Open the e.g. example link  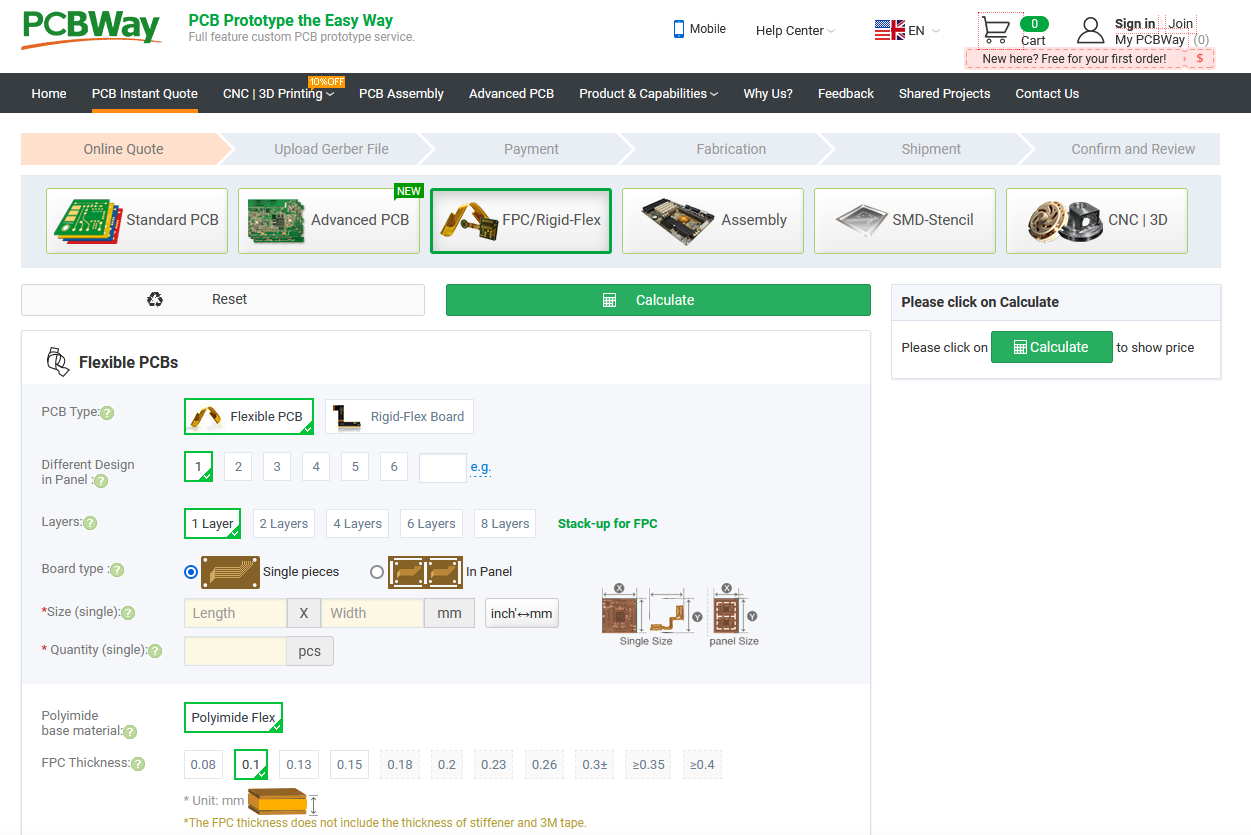coord(481,468)
